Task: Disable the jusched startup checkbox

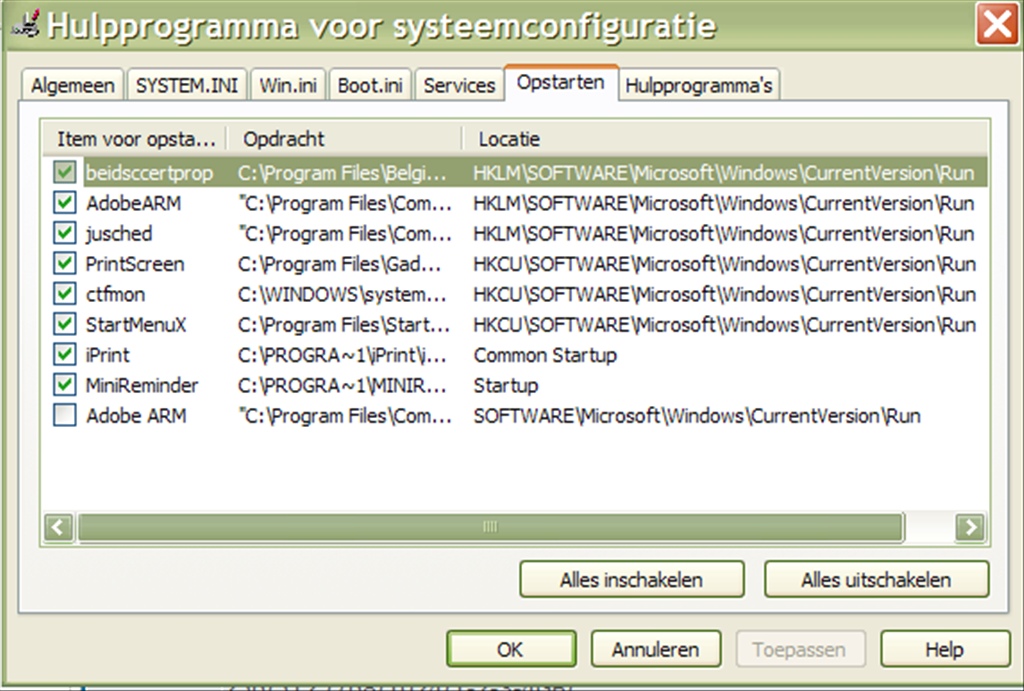Action: [65, 233]
